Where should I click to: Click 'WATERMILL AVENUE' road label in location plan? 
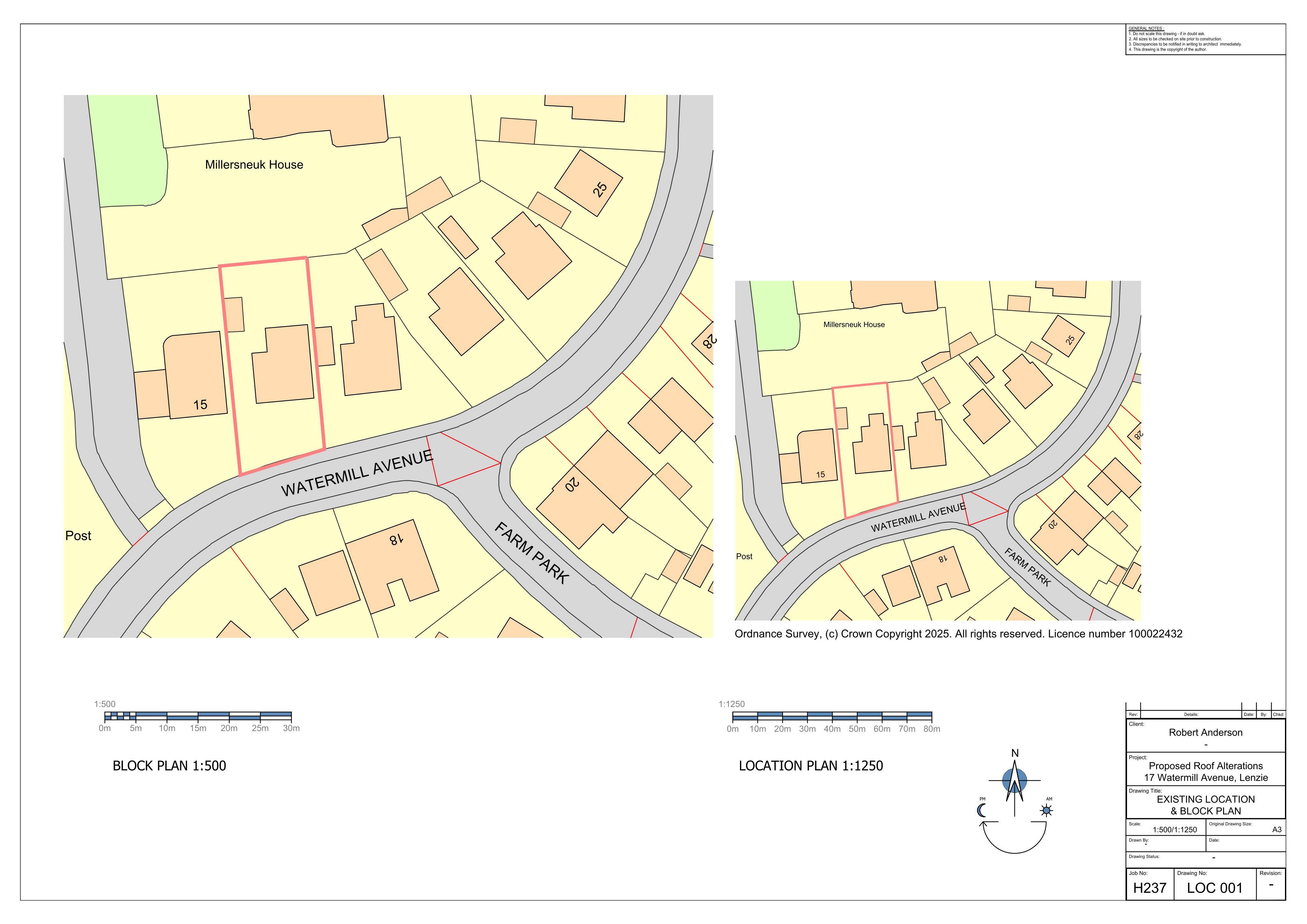click(918, 518)
